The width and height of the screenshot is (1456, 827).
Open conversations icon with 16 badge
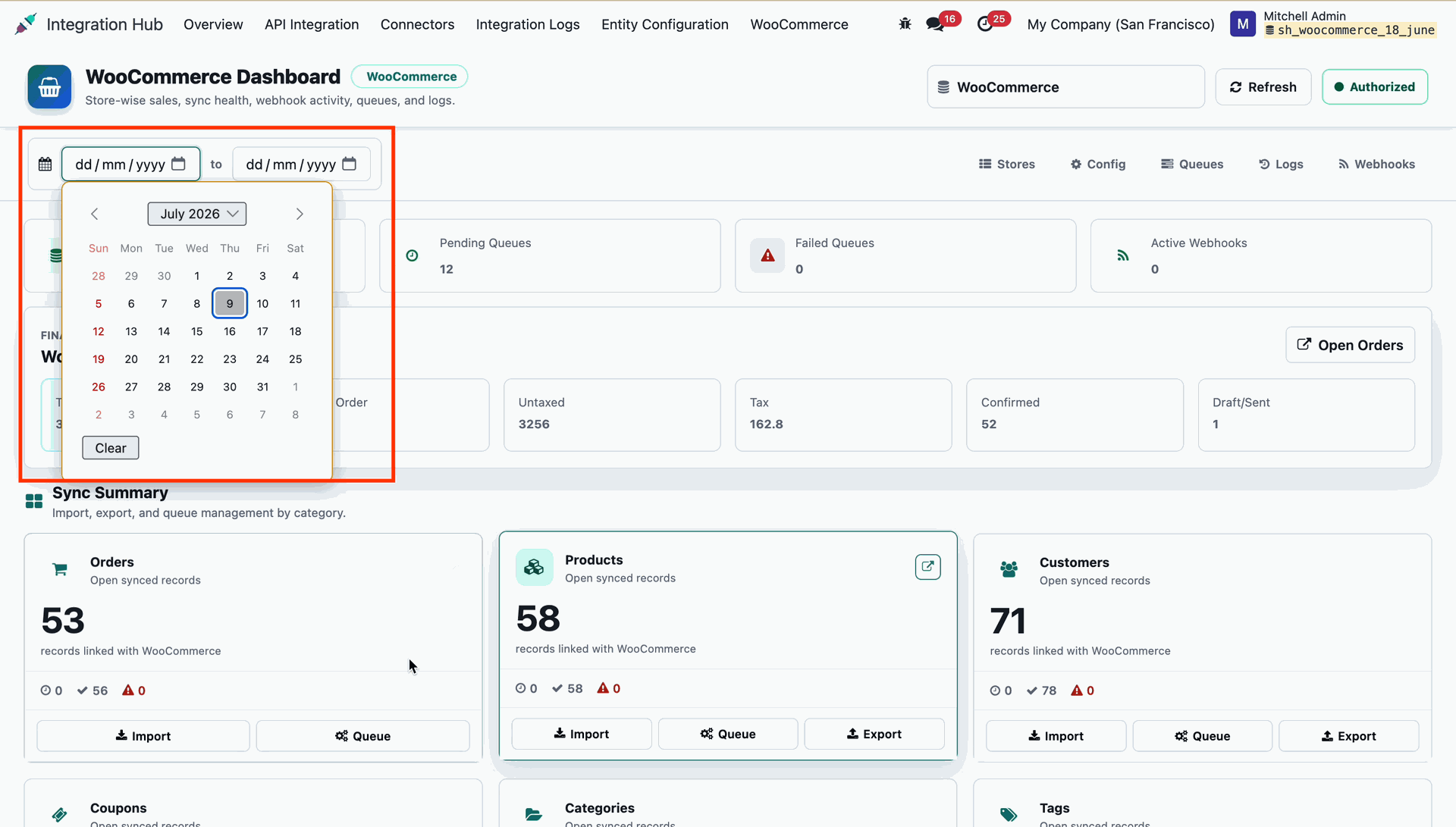(x=935, y=24)
